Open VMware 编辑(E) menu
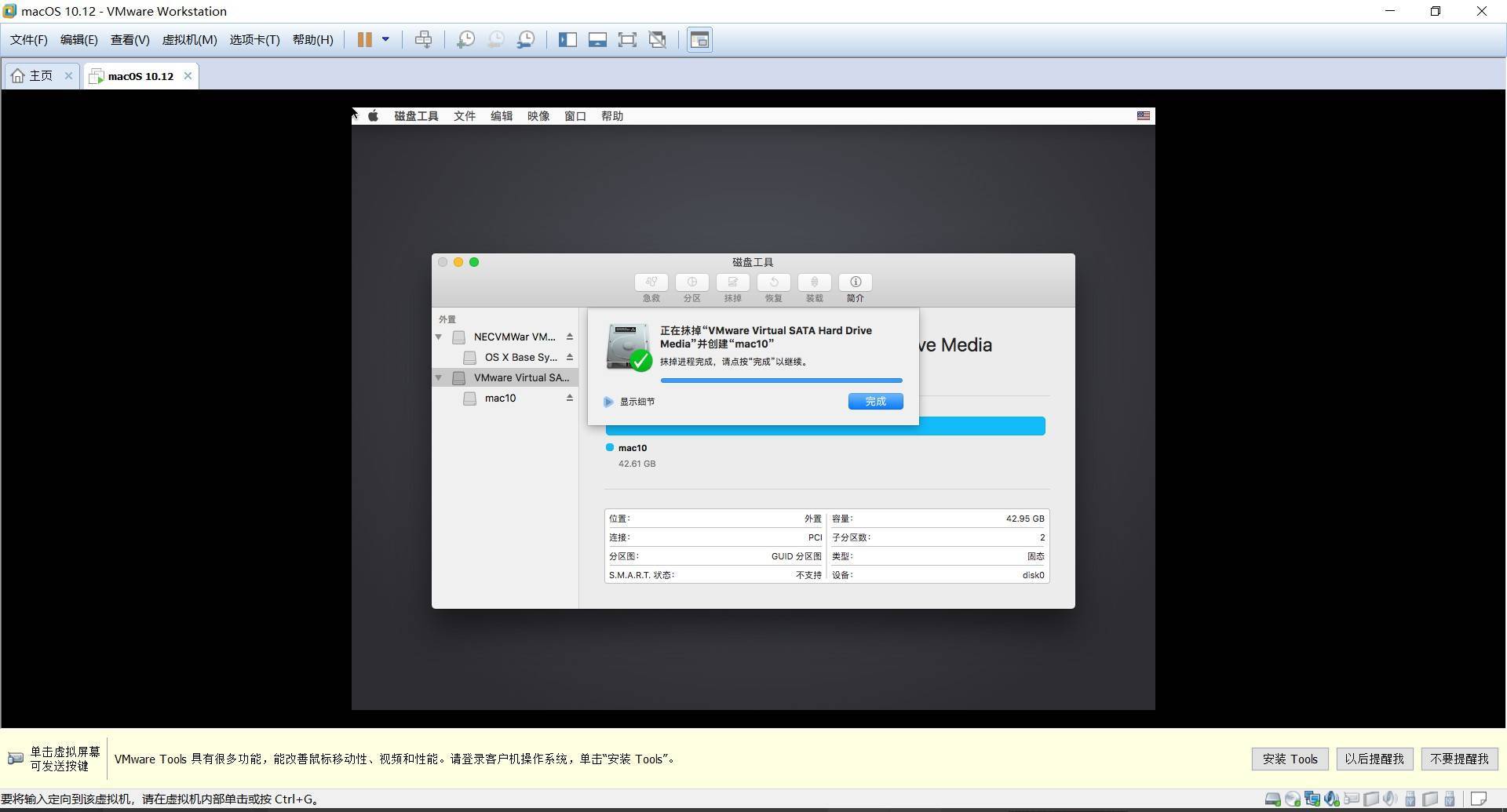This screenshot has height=812, width=1507. tap(79, 39)
